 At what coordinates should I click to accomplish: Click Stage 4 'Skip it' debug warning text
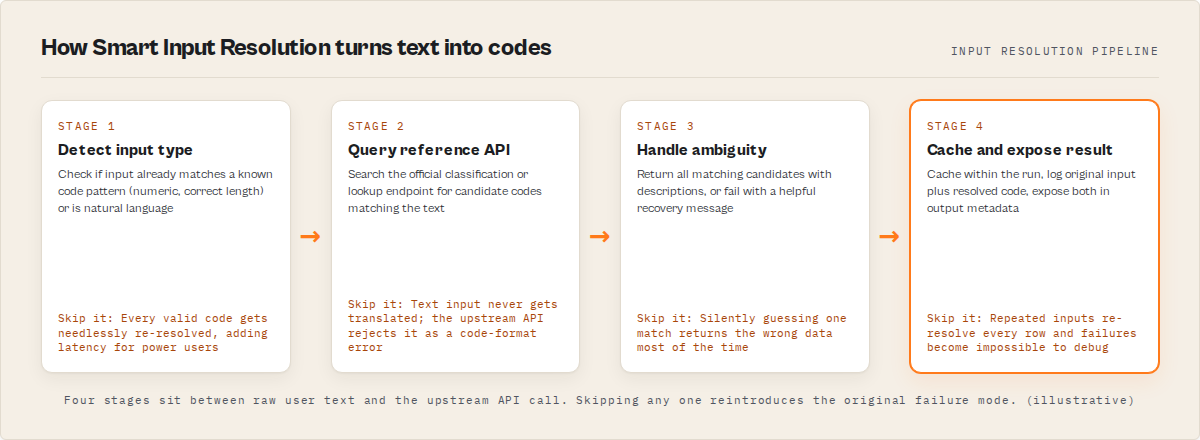pos(1032,333)
